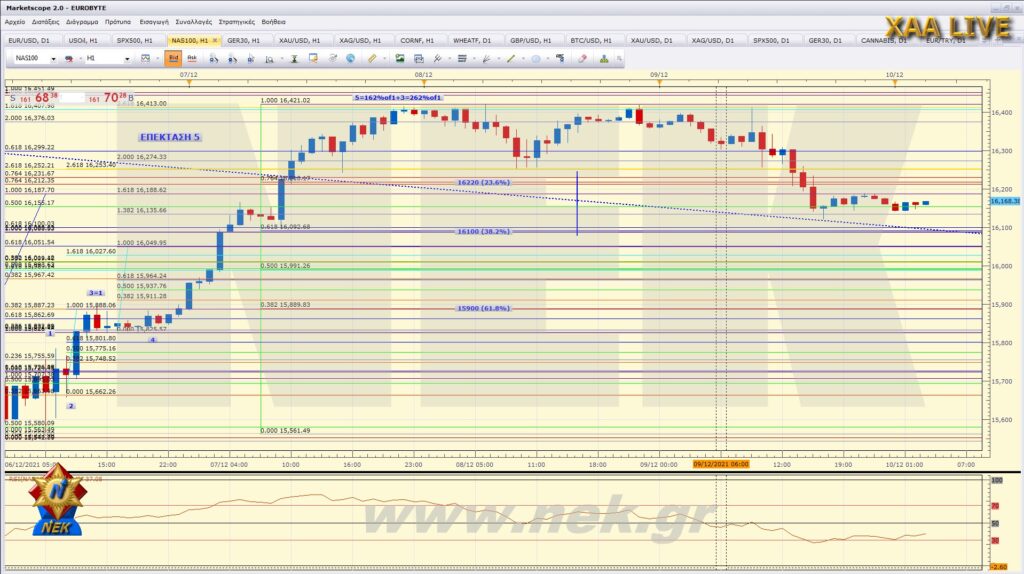Open the Στρατηγικές menu
The height and width of the screenshot is (574, 1024).
click(x=238, y=21)
